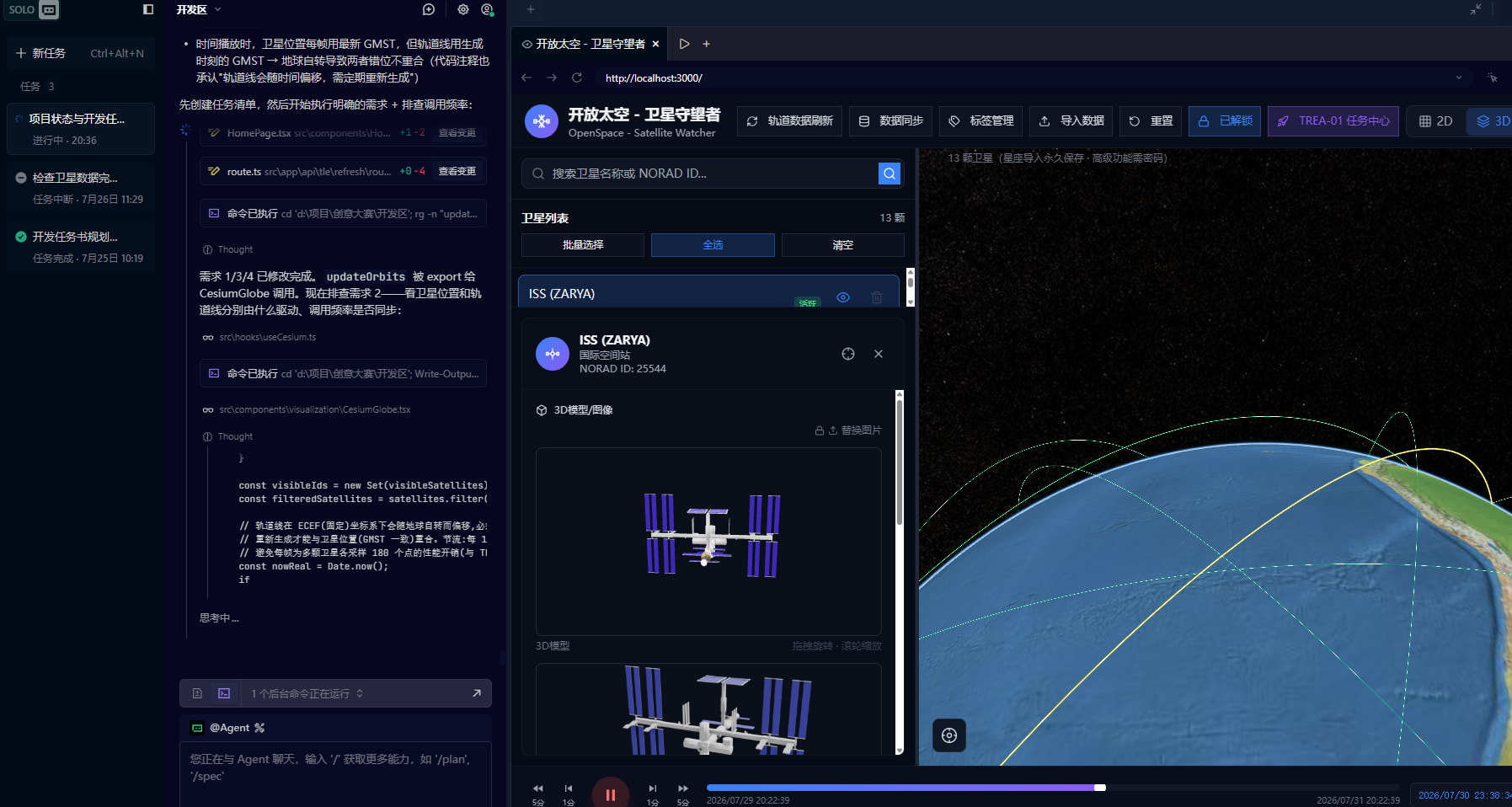The image size is (1512, 807).
Task: Submit search with blue magnifier button
Action: tap(890, 174)
